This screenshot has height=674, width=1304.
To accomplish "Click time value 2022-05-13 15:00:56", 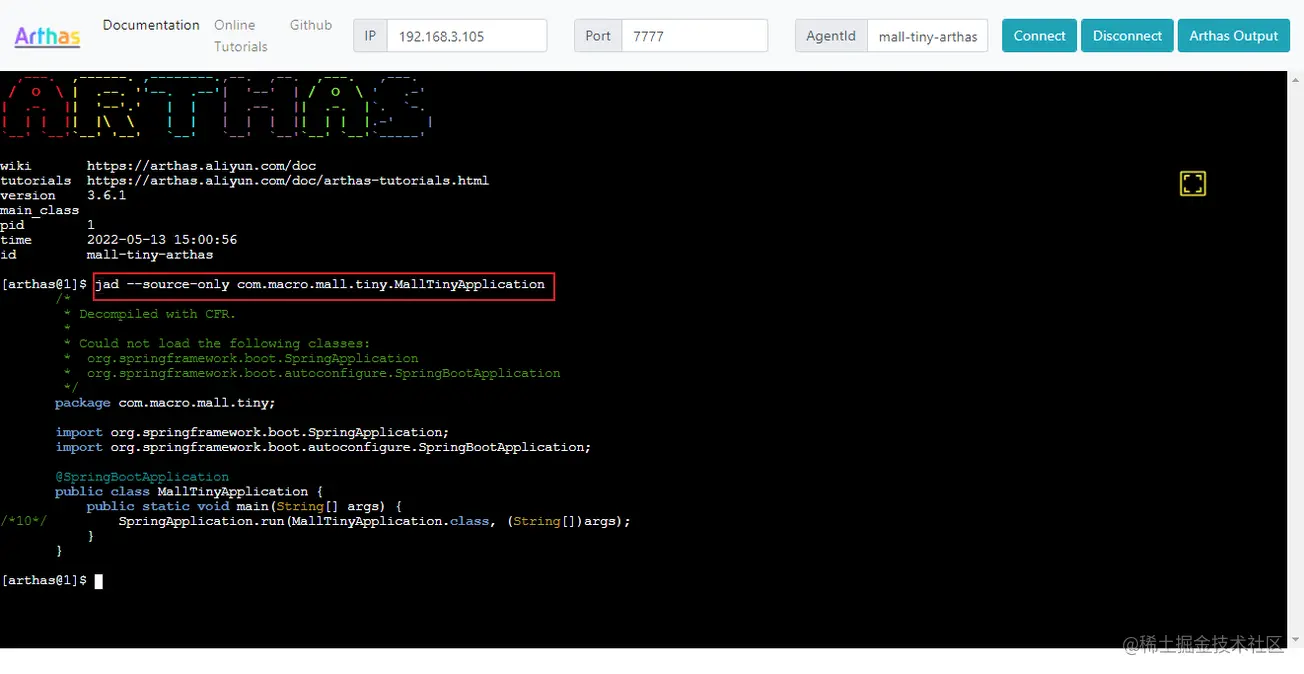I will pos(162,240).
